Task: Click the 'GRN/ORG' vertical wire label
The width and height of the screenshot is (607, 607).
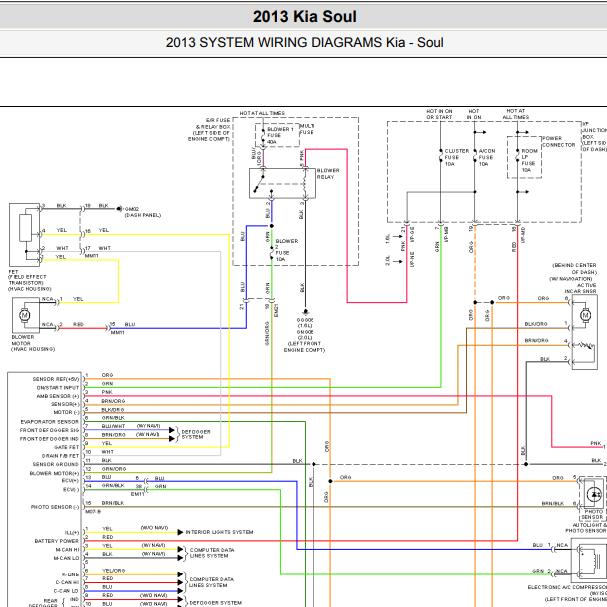Action: pos(267,333)
